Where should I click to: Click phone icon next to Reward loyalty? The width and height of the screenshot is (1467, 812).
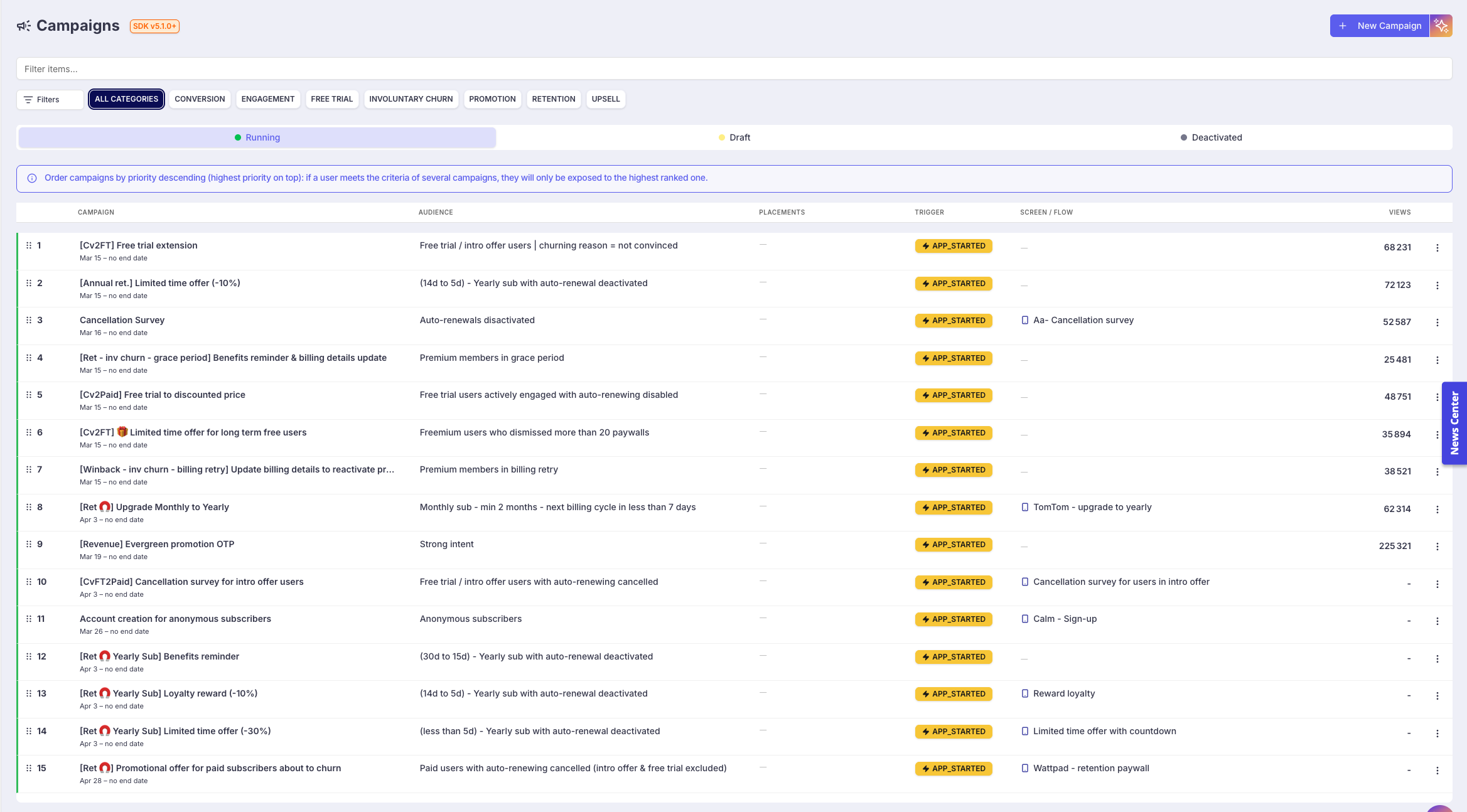1024,693
